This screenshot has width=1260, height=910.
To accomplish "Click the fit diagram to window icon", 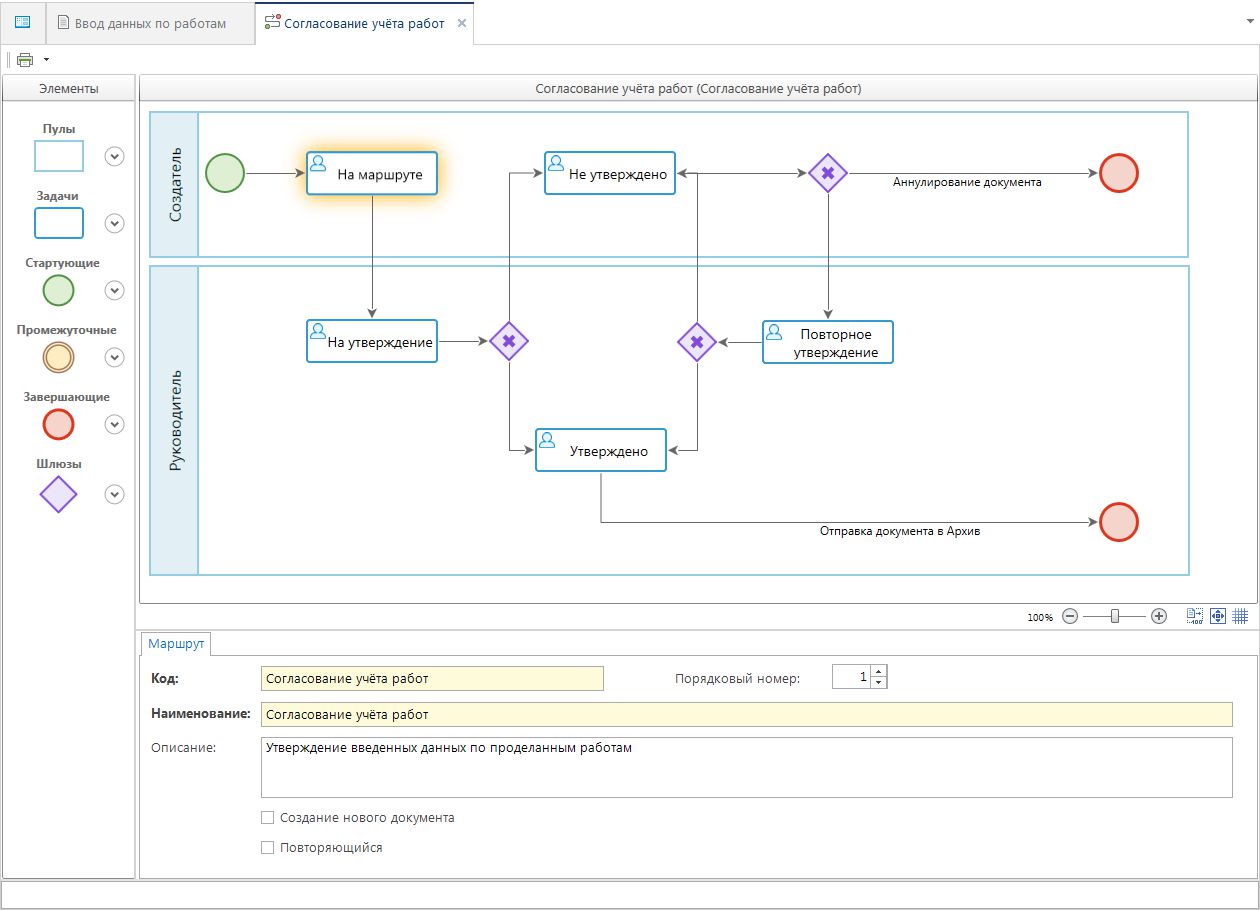I will pyautogui.click(x=1218, y=617).
